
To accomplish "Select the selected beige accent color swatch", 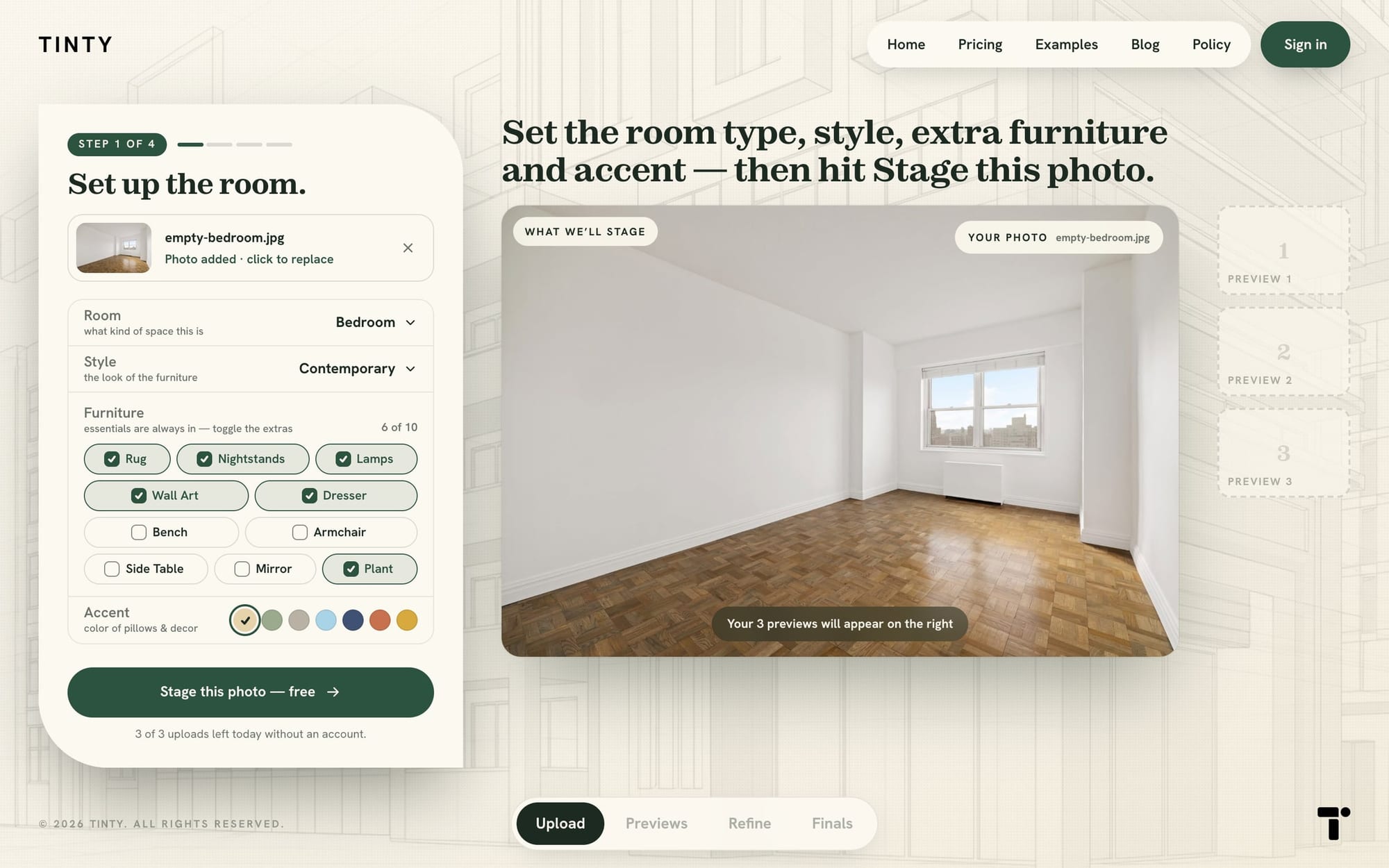I will 245,620.
